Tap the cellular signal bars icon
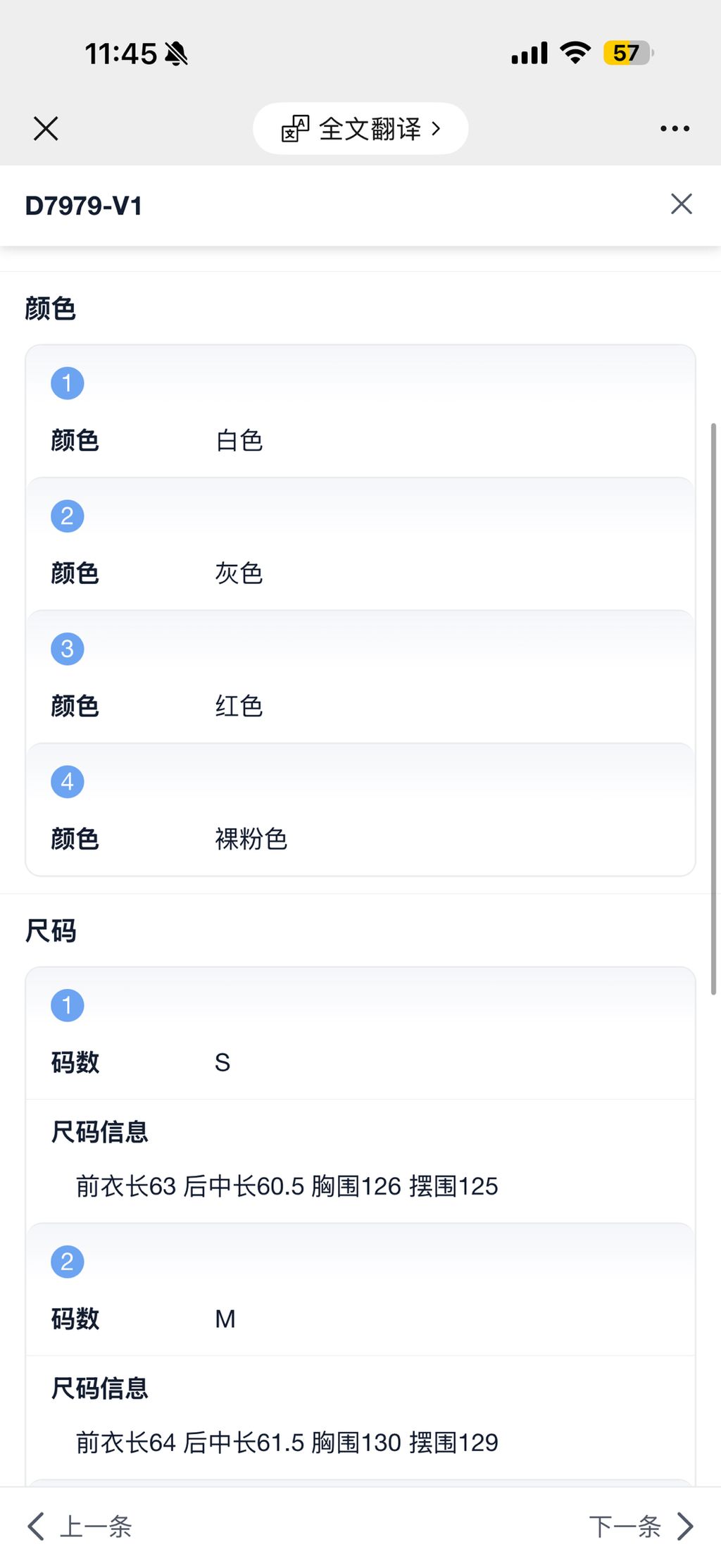Viewport: 721px width, 1568px height. (529, 53)
